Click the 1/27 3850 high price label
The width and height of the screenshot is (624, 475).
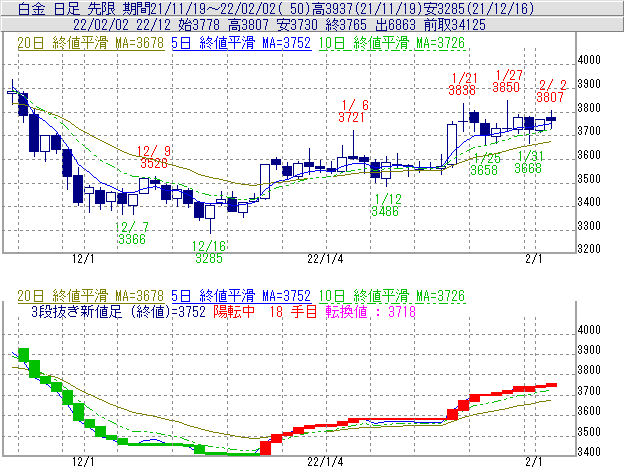click(x=507, y=81)
